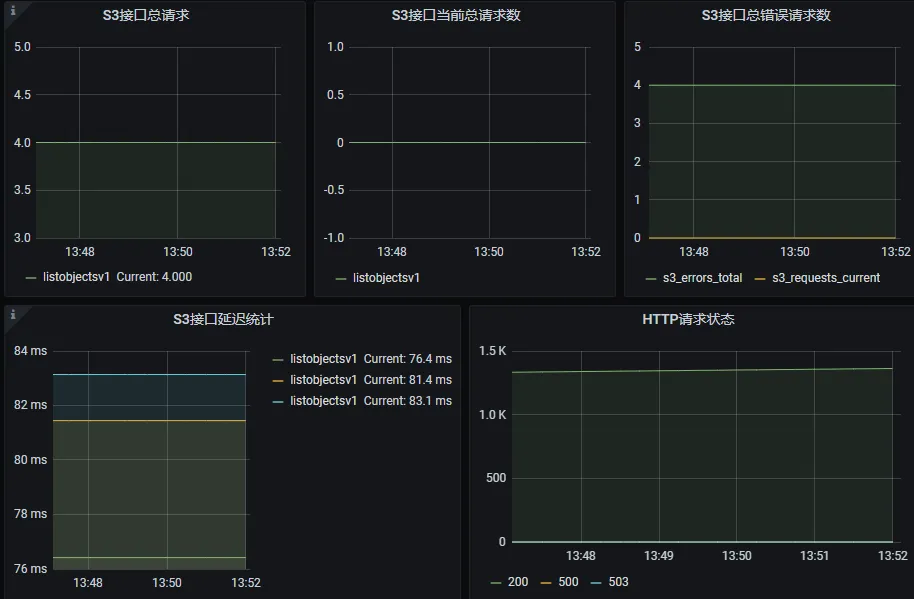Open the HTTP请求状态 panel title menu
The height and width of the screenshot is (599, 914).
tap(687, 320)
